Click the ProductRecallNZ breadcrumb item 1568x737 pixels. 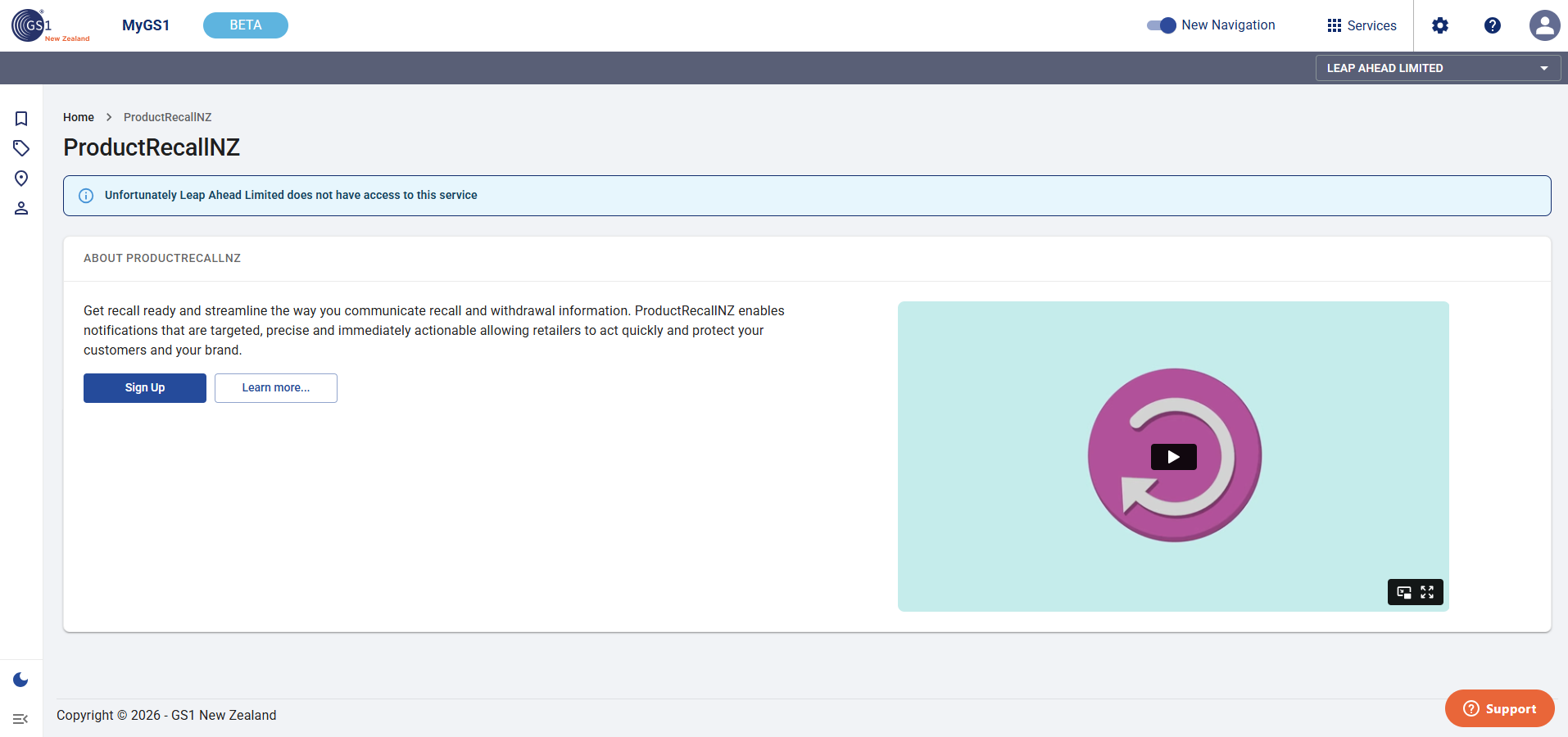pos(168,117)
